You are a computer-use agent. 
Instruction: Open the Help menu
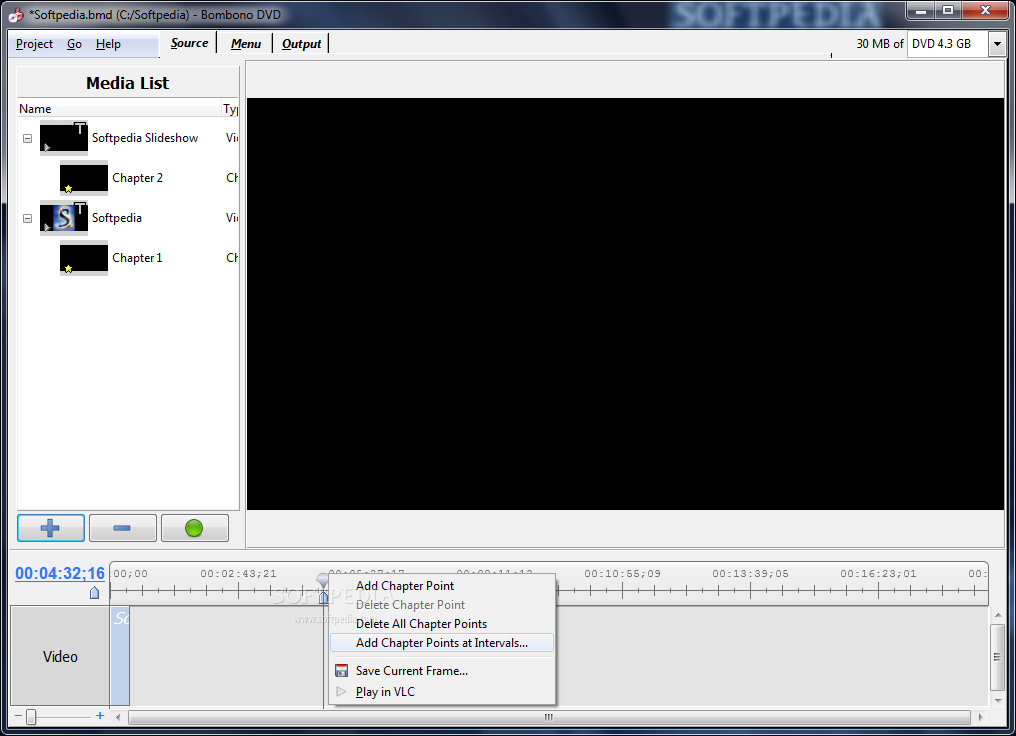(108, 44)
